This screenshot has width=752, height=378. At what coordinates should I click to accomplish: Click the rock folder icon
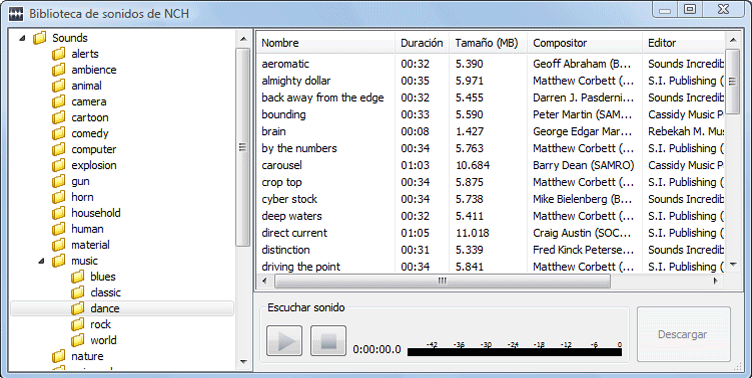click(78, 324)
